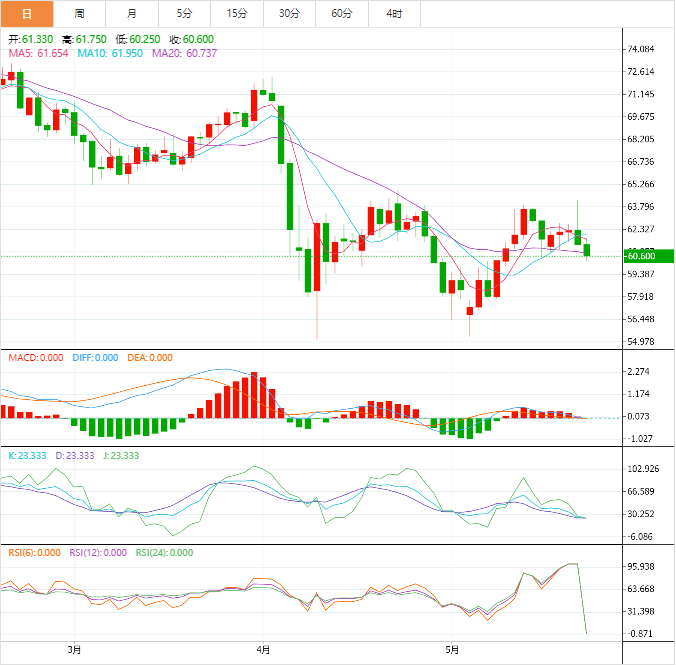Click the DEA: 0.000 indicator label
This screenshot has width=676, height=665.
coord(150,358)
